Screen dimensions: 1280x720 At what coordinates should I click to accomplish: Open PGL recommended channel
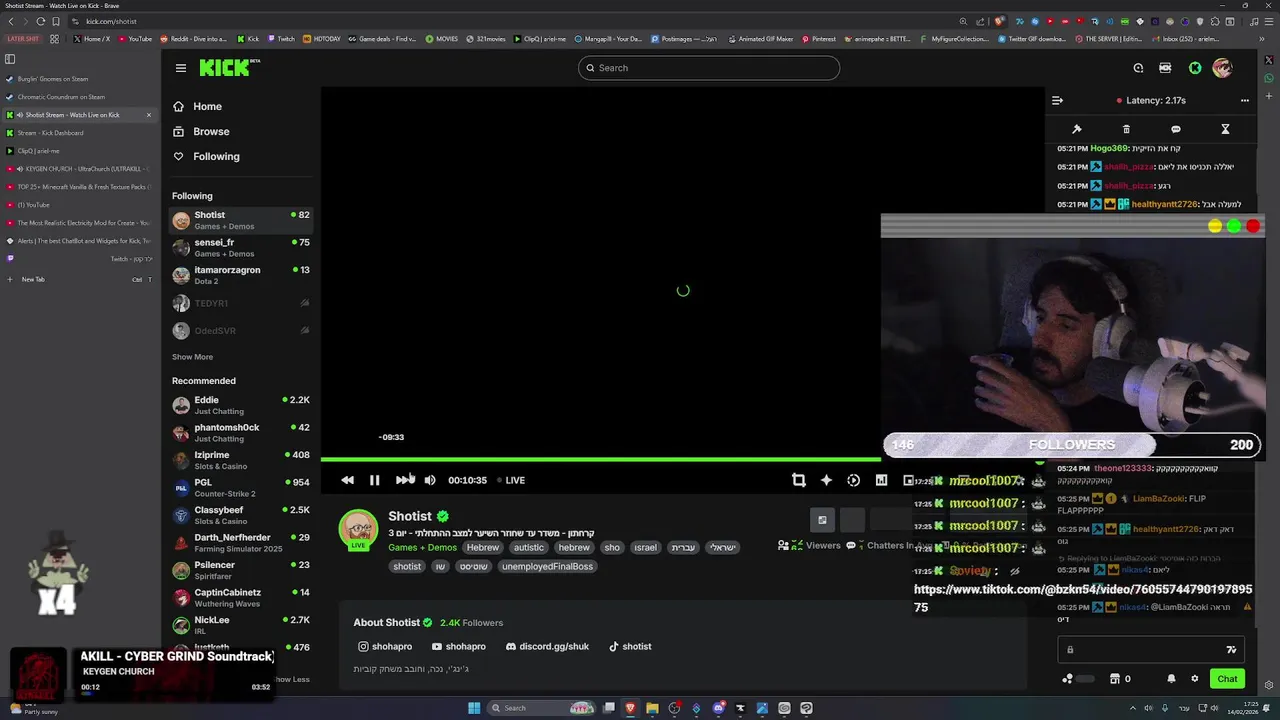point(240,488)
